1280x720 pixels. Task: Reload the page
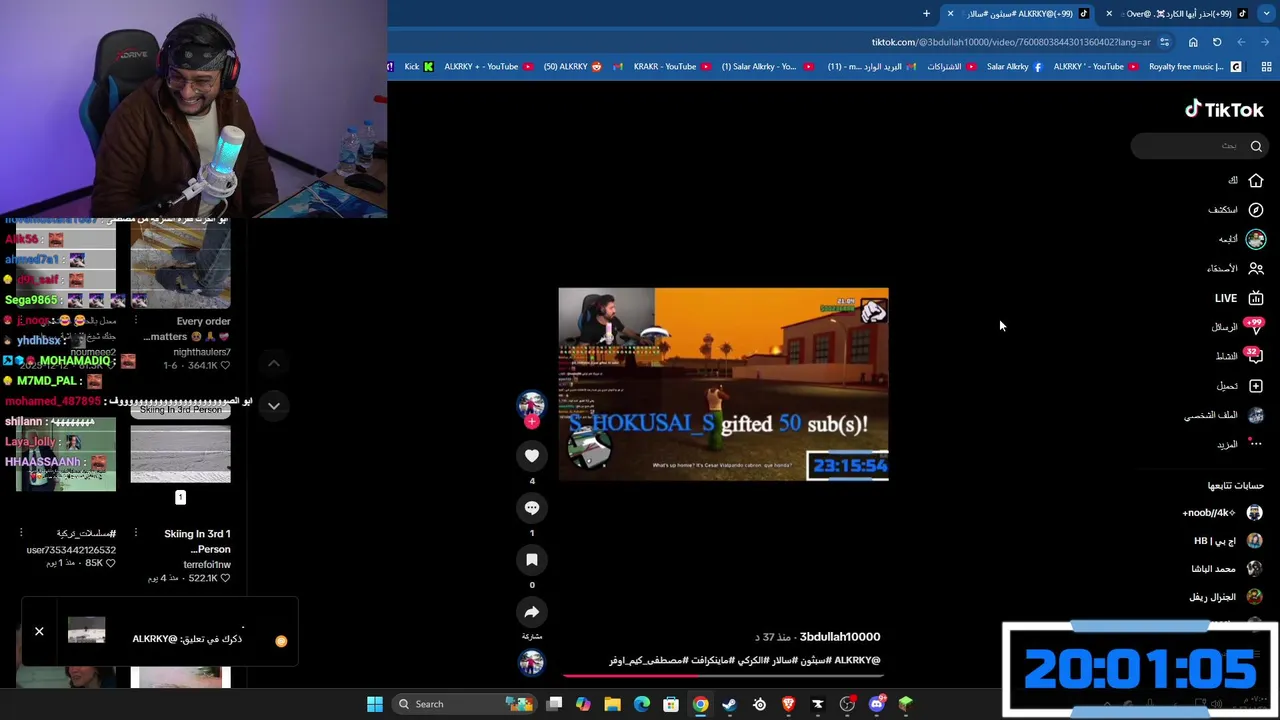[1217, 42]
